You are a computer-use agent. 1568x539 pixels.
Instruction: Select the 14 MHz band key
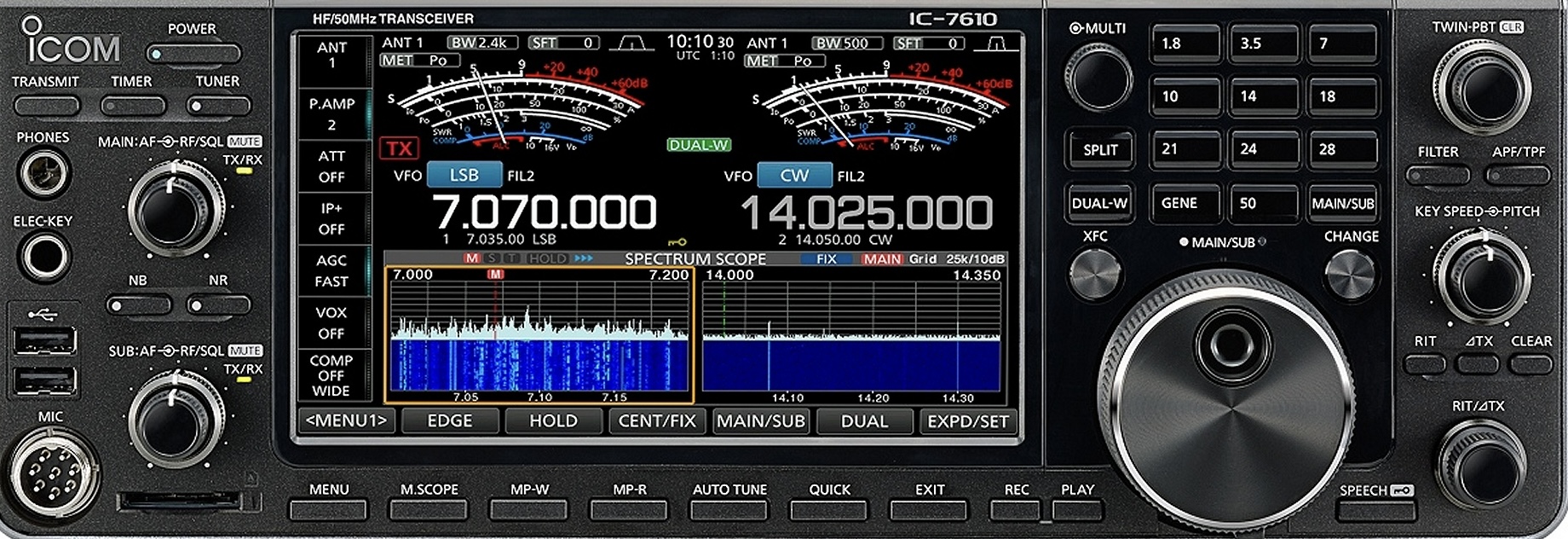tap(1263, 97)
